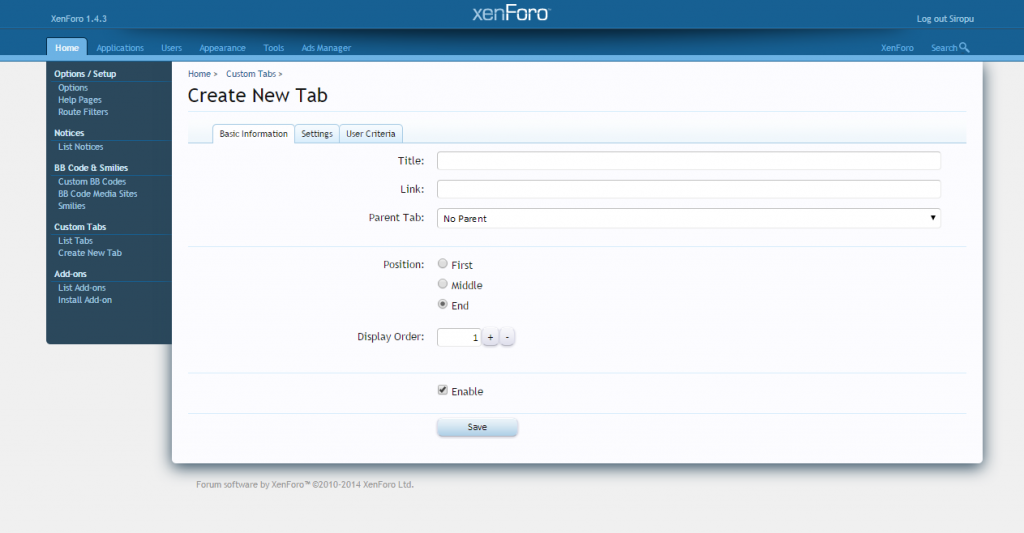
Task: Open the Appearance menu in navigation
Action: pyautogui.click(x=222, y=48)
